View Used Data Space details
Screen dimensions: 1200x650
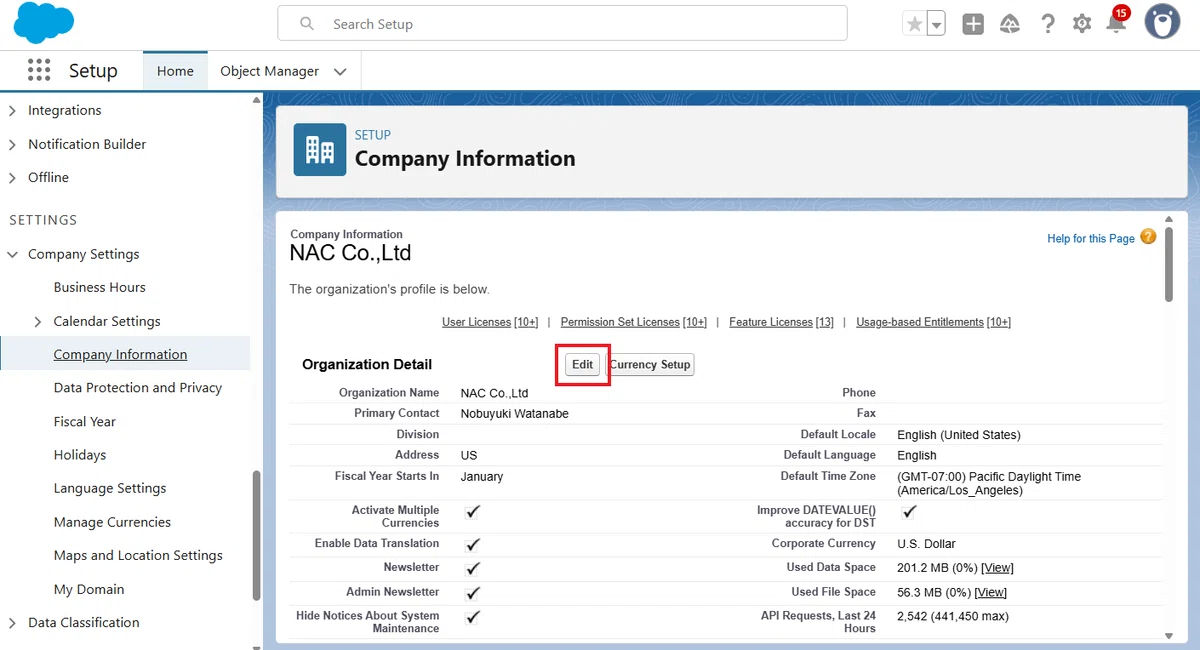pyautogui.click(x=997, y=568)
